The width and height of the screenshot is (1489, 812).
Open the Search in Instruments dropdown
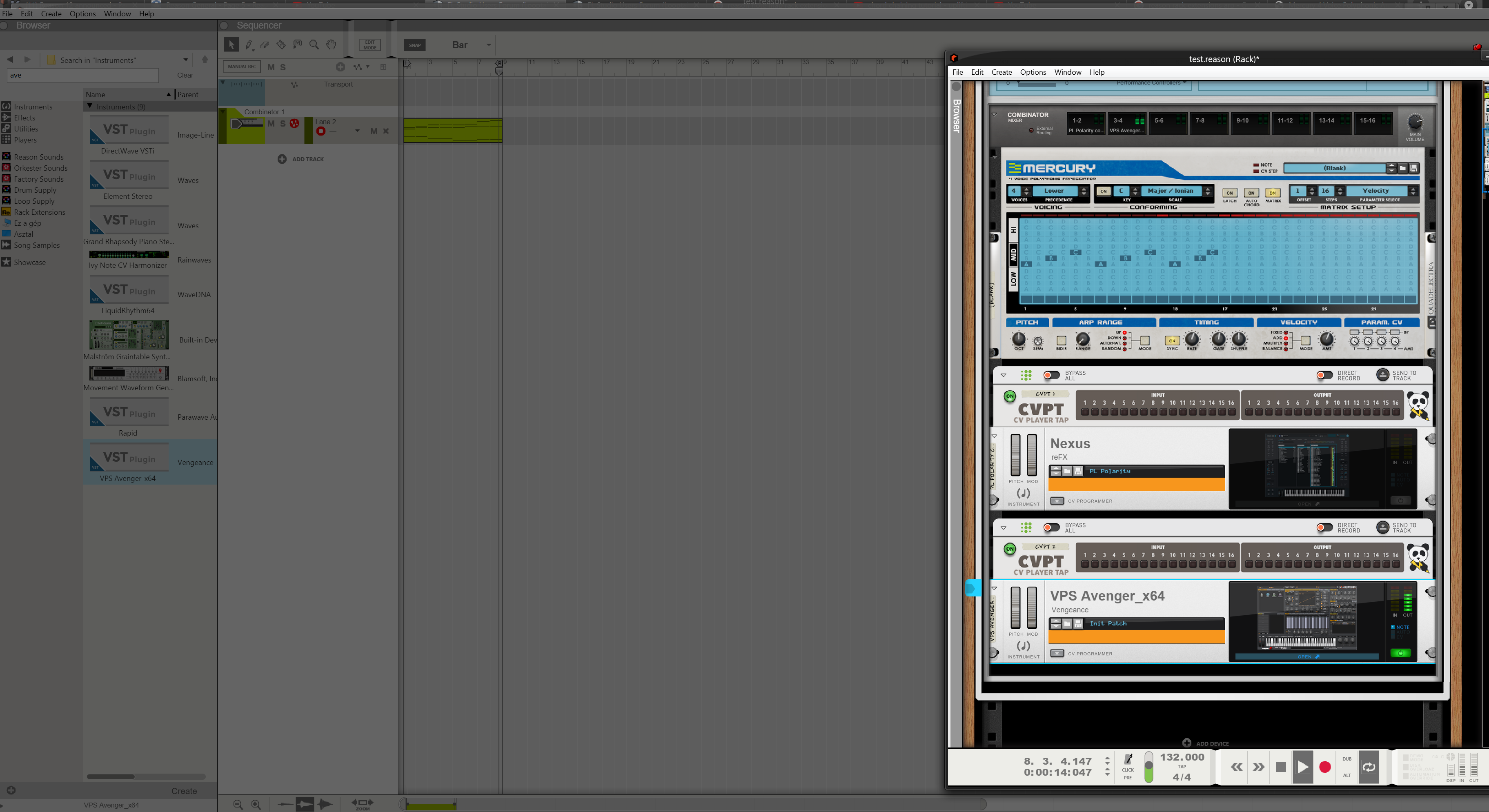185,60
